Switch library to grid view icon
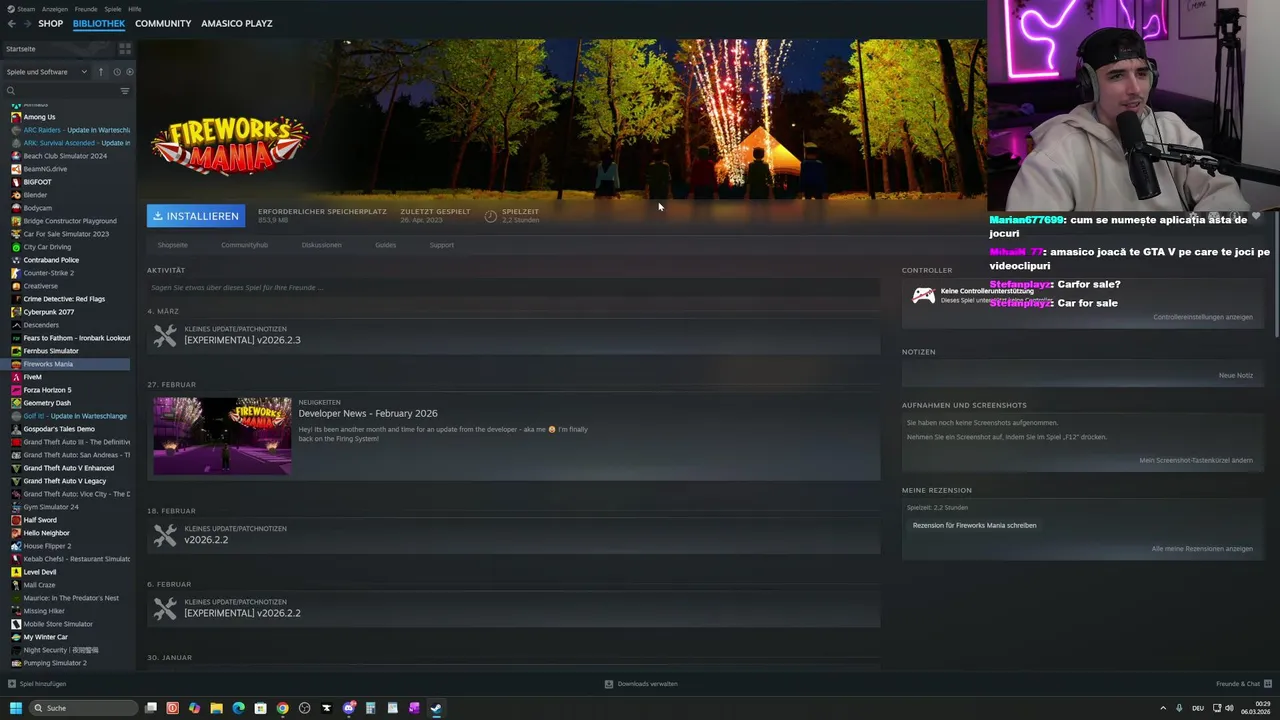Screen dimensions: 1280x720 click(125, 48)
